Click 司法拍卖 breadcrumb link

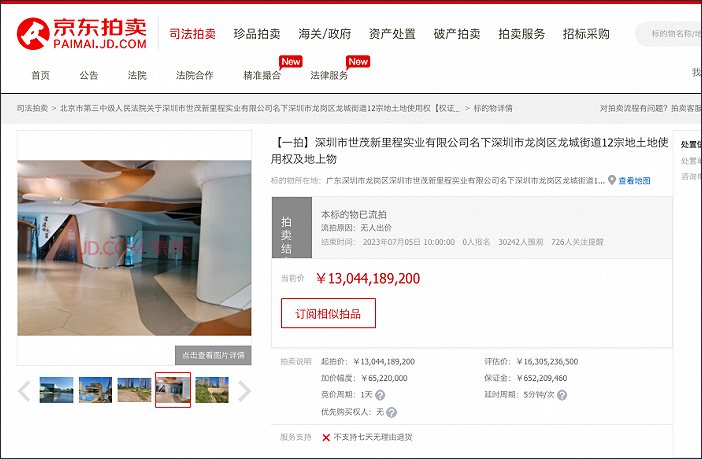[32, 108]
